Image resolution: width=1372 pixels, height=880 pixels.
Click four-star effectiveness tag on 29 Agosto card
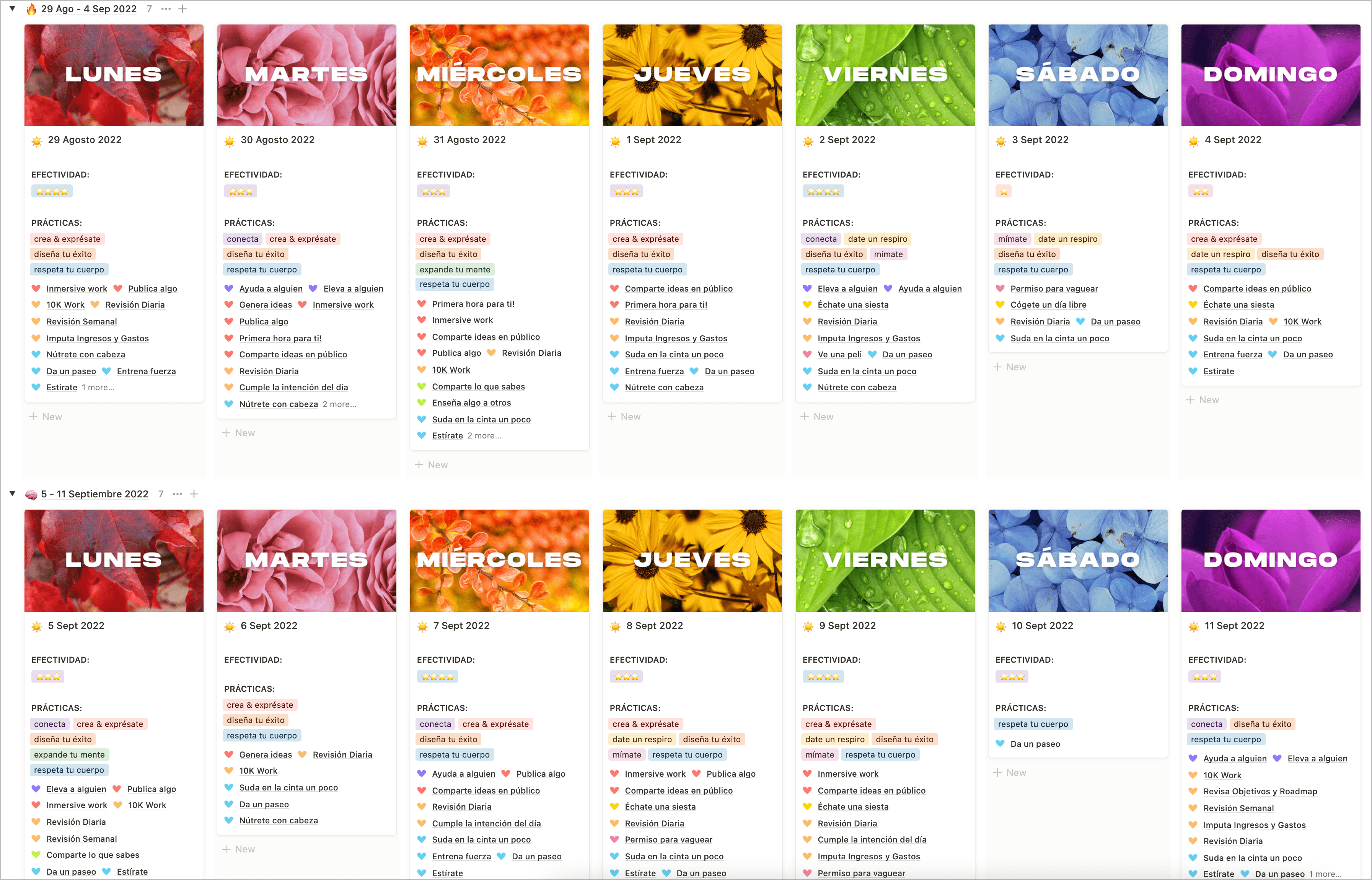point(52,191)
